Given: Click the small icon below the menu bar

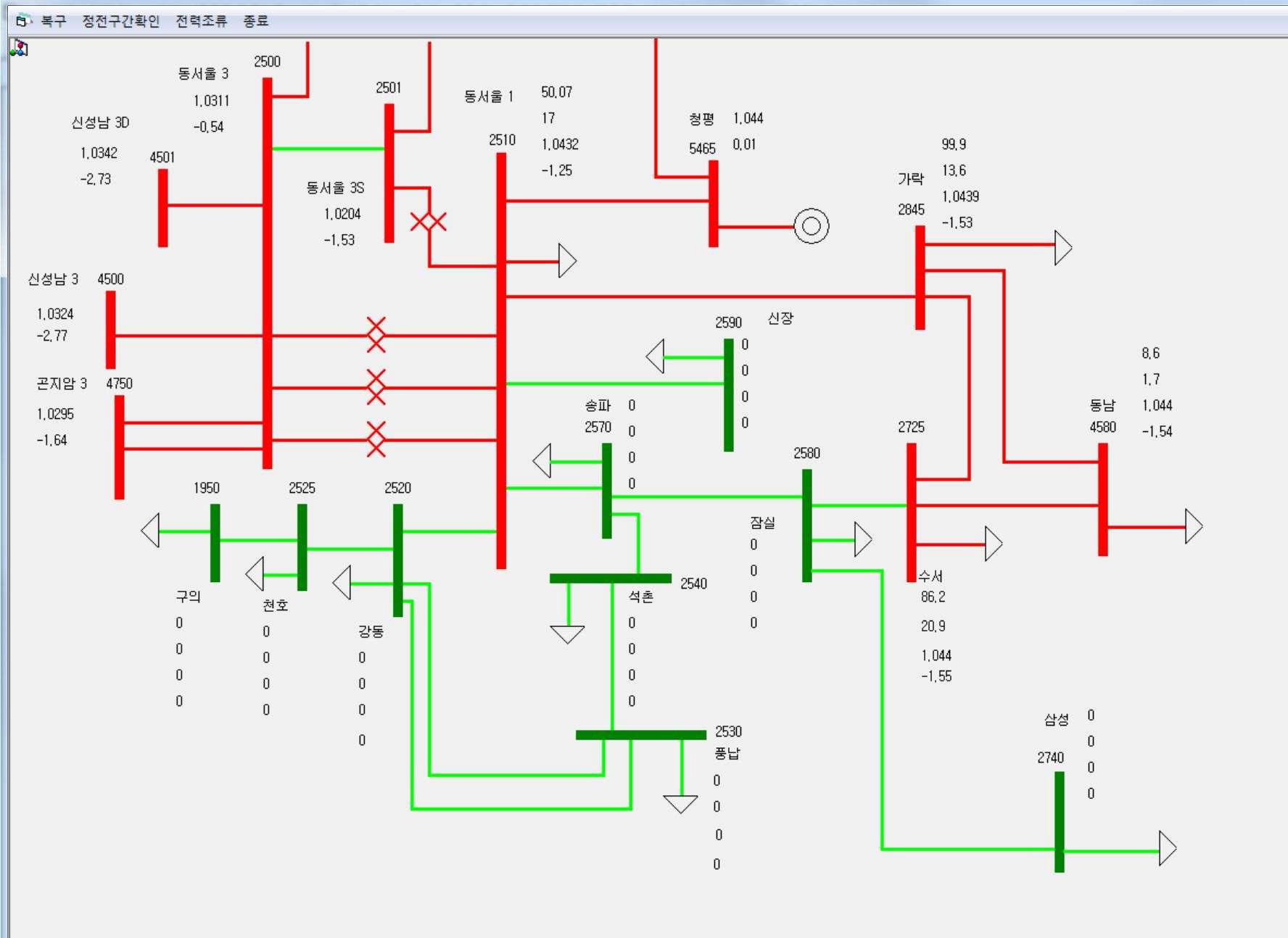Looking at the screenshot, I should [x=19, y=49].
